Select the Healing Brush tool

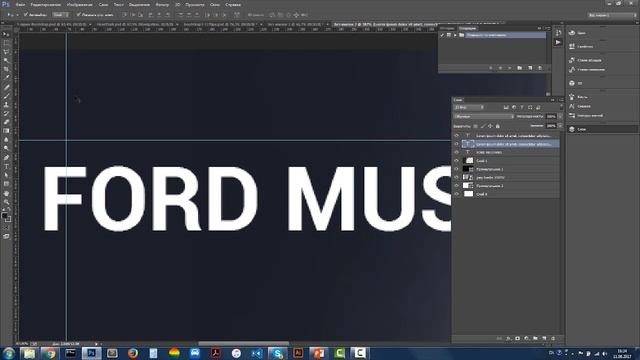6,87
